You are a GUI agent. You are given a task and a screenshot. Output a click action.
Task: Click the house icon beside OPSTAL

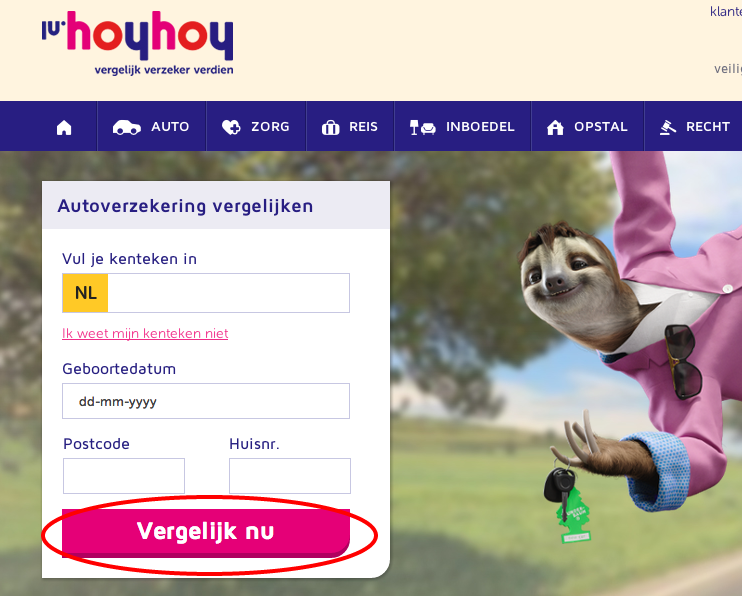[x=555, y=127]
